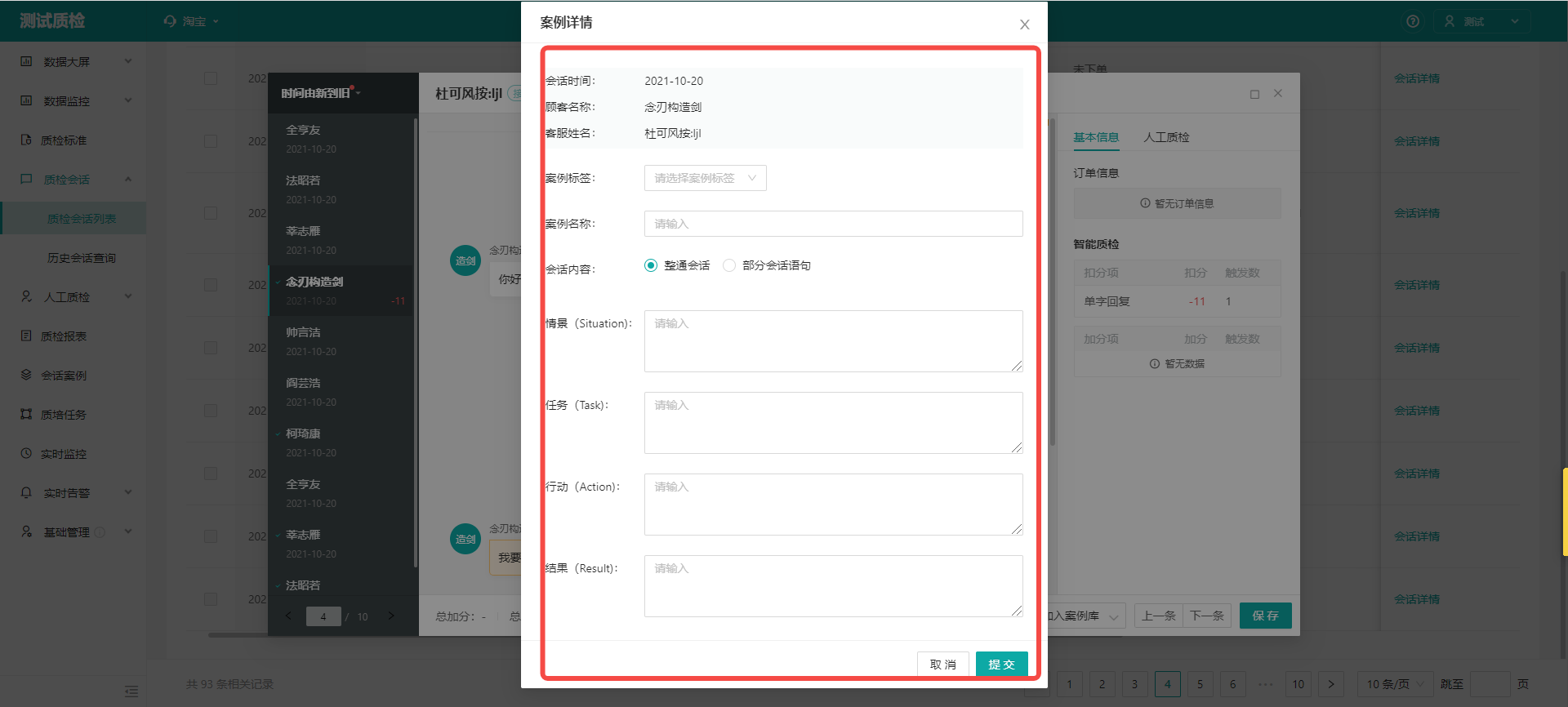
Task: Open 数据大屏 sidebar icon
Action: 26,61
